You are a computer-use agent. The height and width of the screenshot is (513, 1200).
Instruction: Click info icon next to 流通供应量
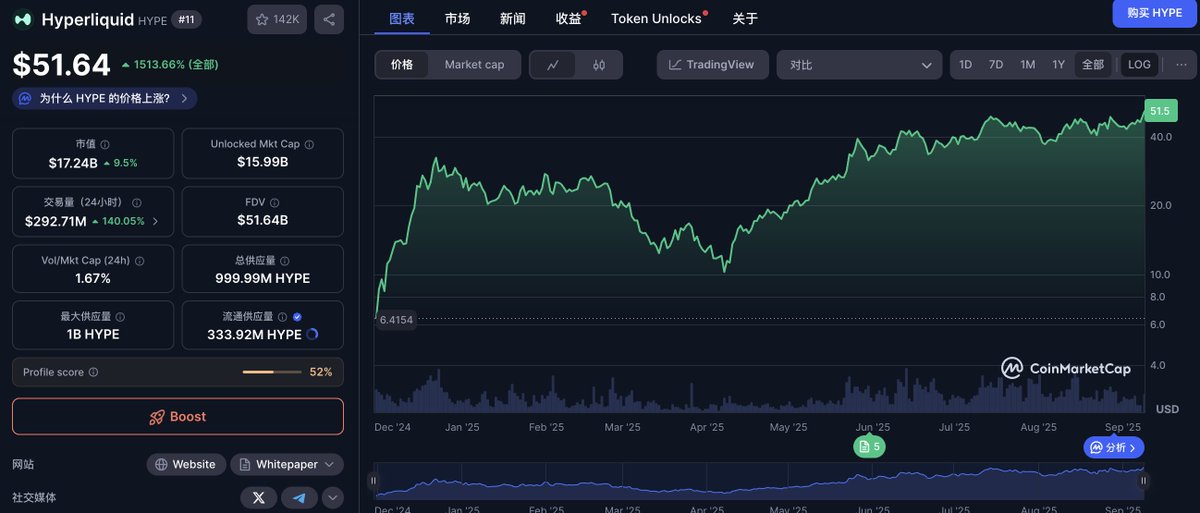[x=282, y=316]
